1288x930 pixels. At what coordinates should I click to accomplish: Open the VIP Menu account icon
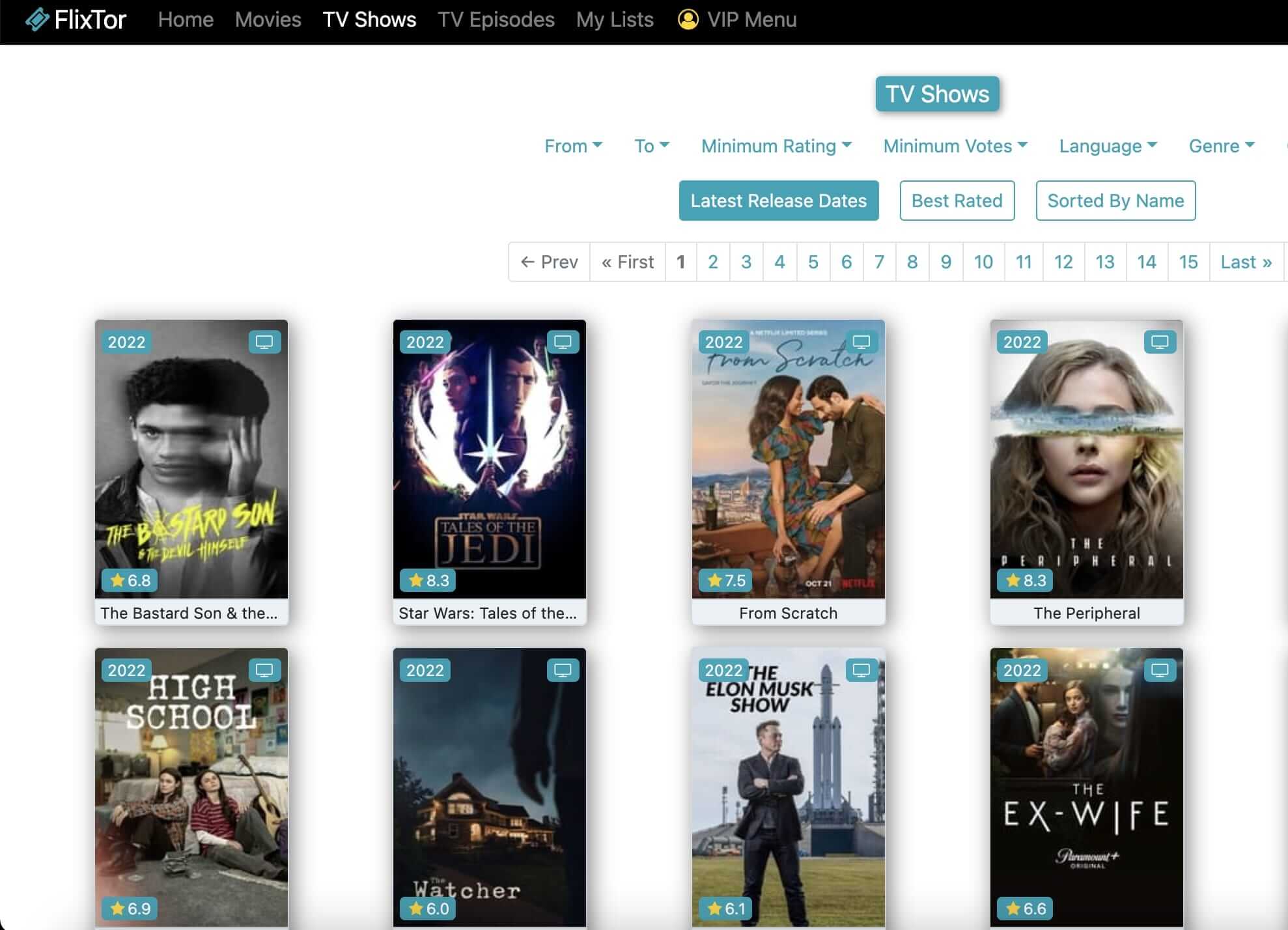687,19
